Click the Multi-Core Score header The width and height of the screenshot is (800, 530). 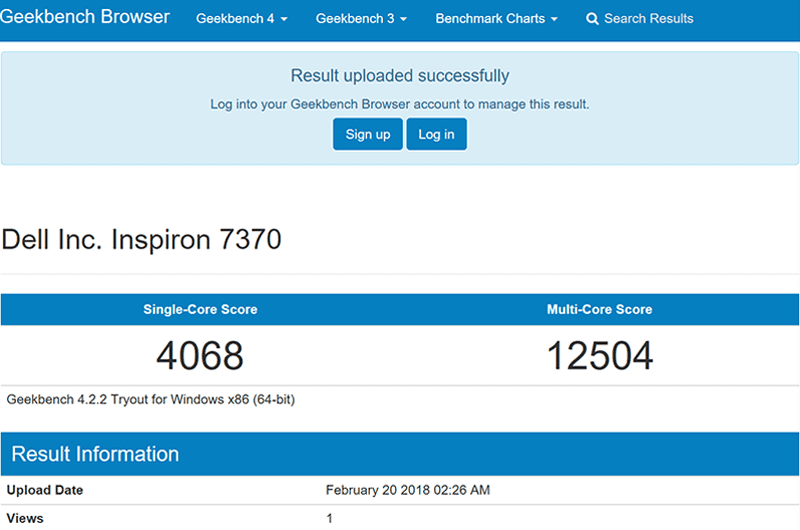[599, 309]
